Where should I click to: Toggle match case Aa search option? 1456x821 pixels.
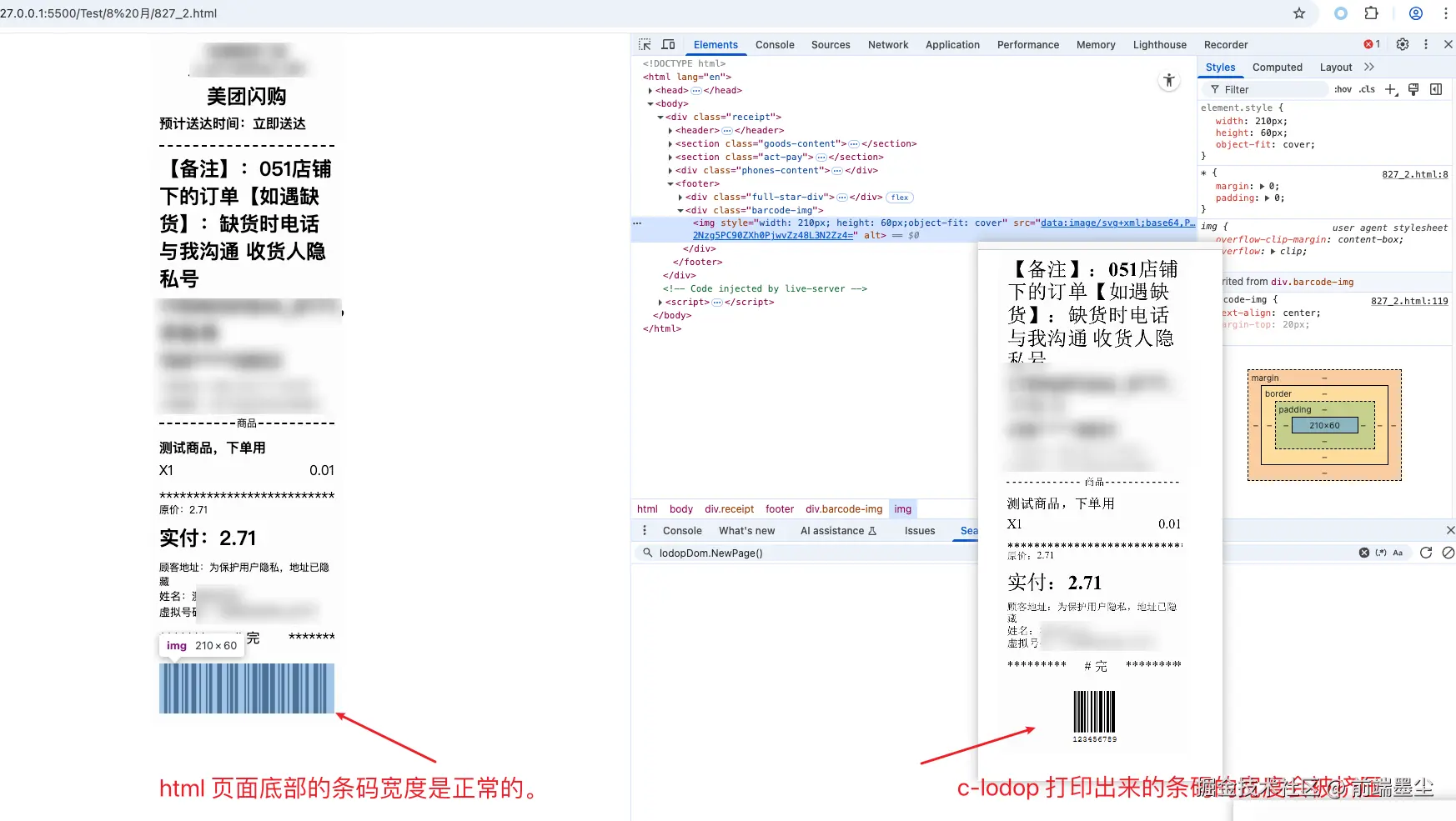coord(1398,553)
